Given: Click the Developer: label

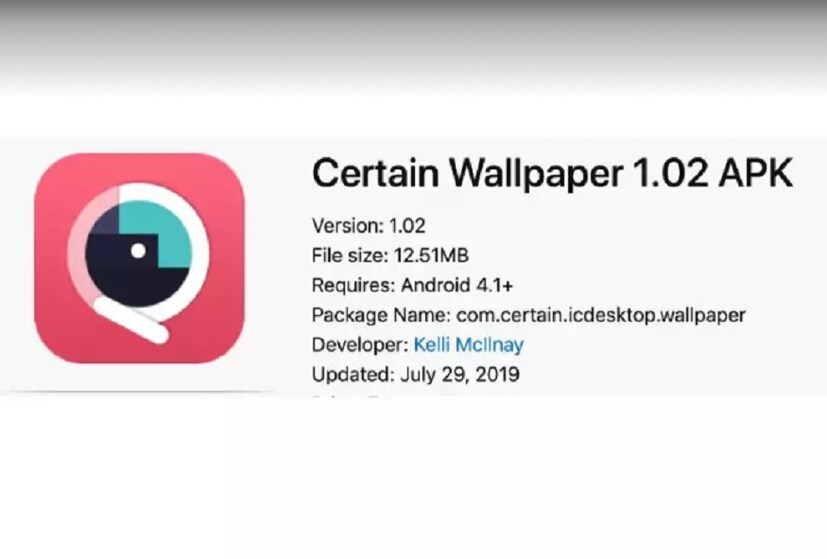Looking at the screenshot, I should [360, 345].
